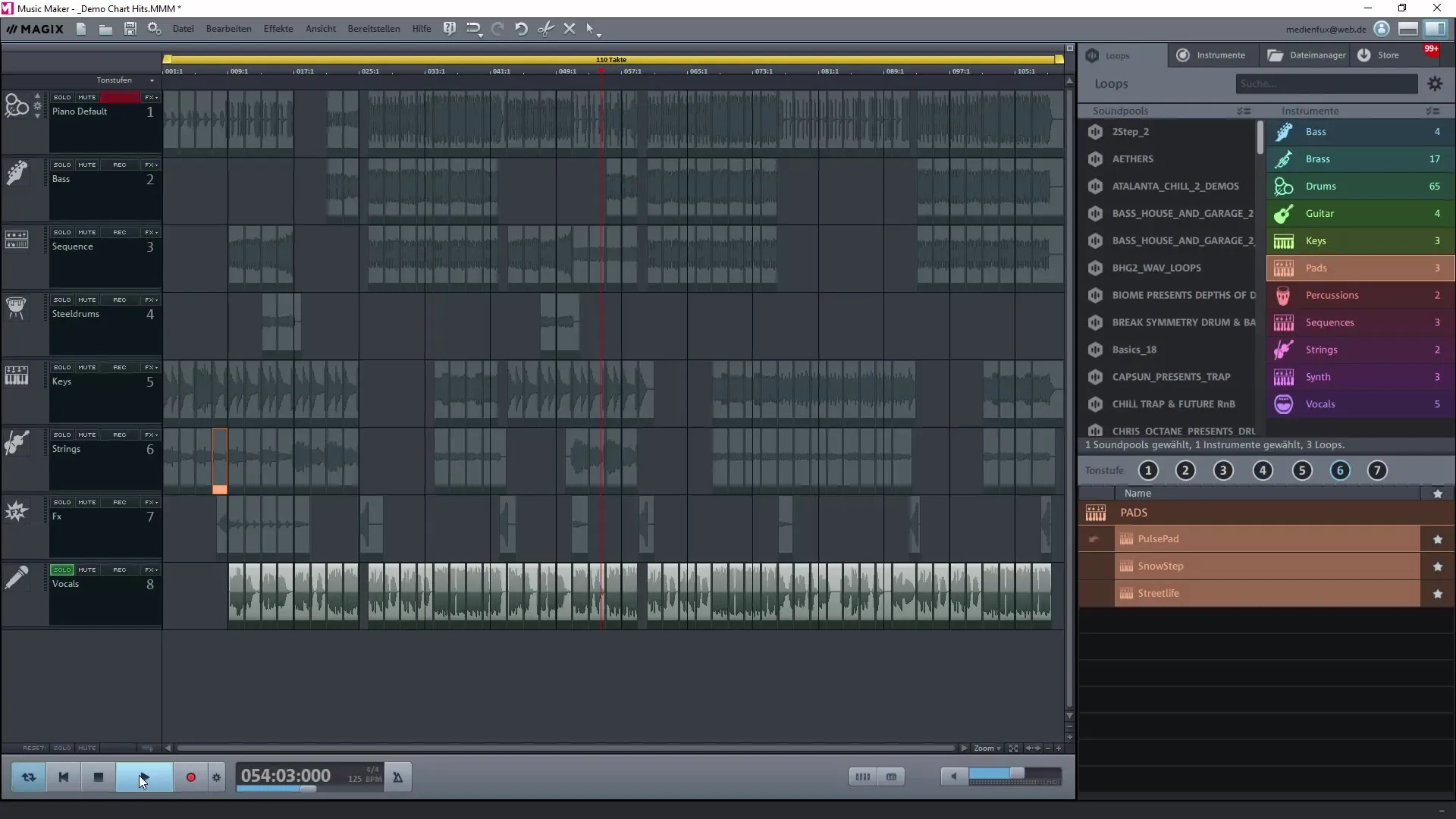Start recording with the red button

(191, 777)
